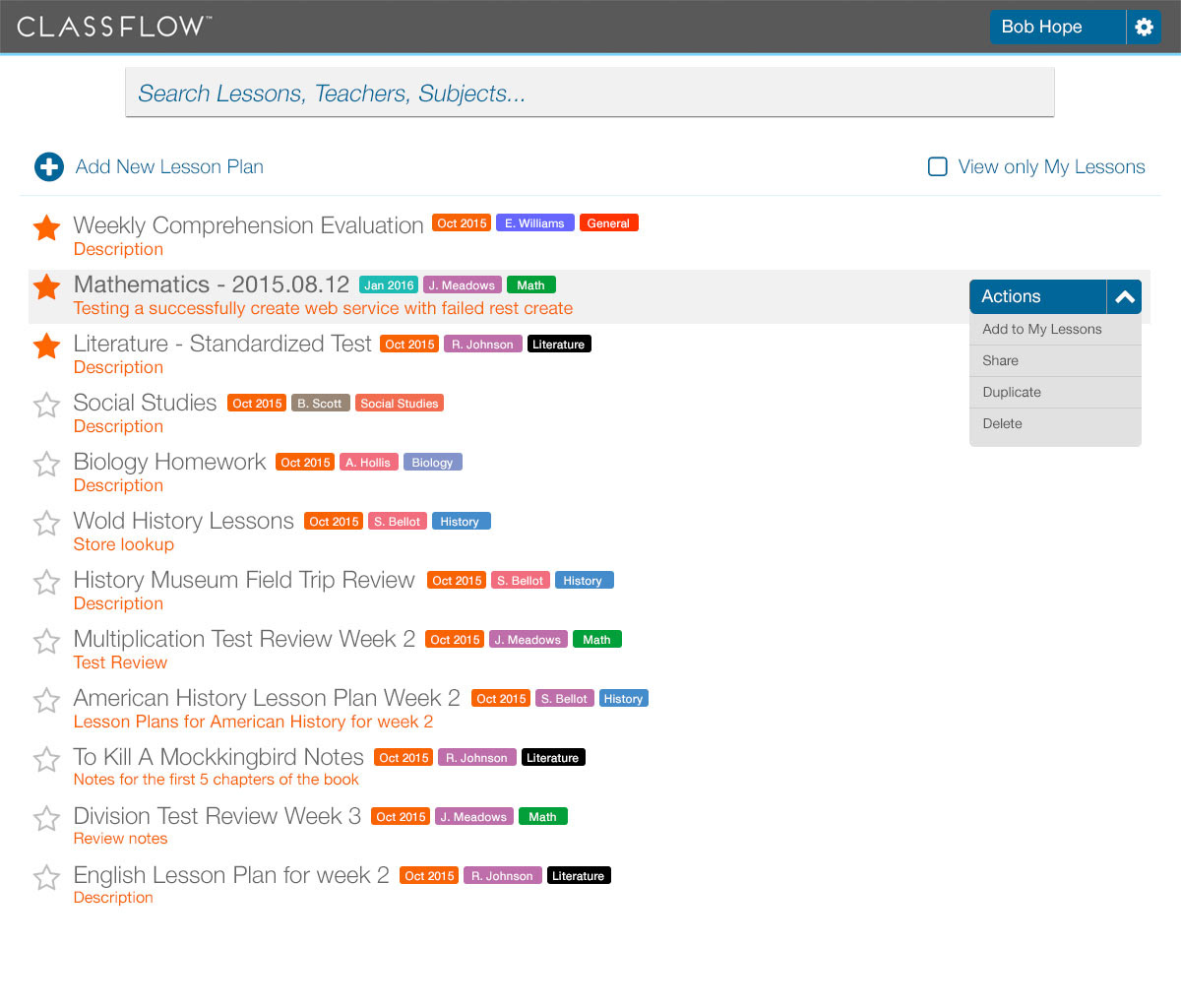Click 'Store lookup' description text
Screen dimensions: 1181x1008
(x=124, y=544)
